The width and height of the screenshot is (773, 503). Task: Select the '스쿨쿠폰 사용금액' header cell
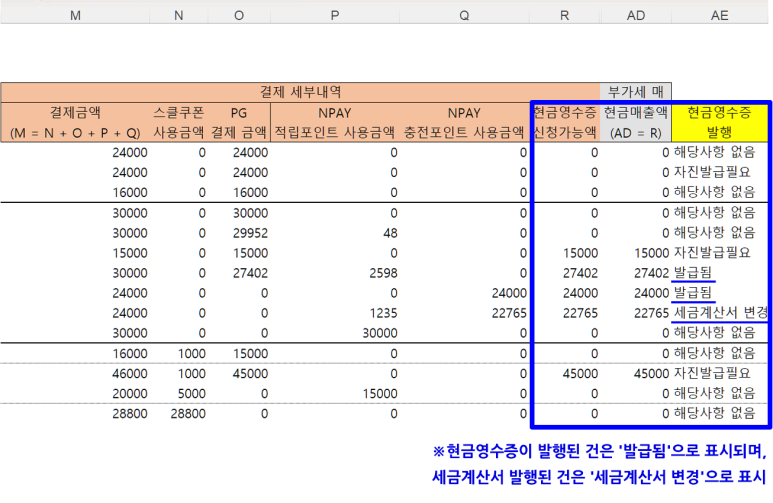click(x=179, y=122)
